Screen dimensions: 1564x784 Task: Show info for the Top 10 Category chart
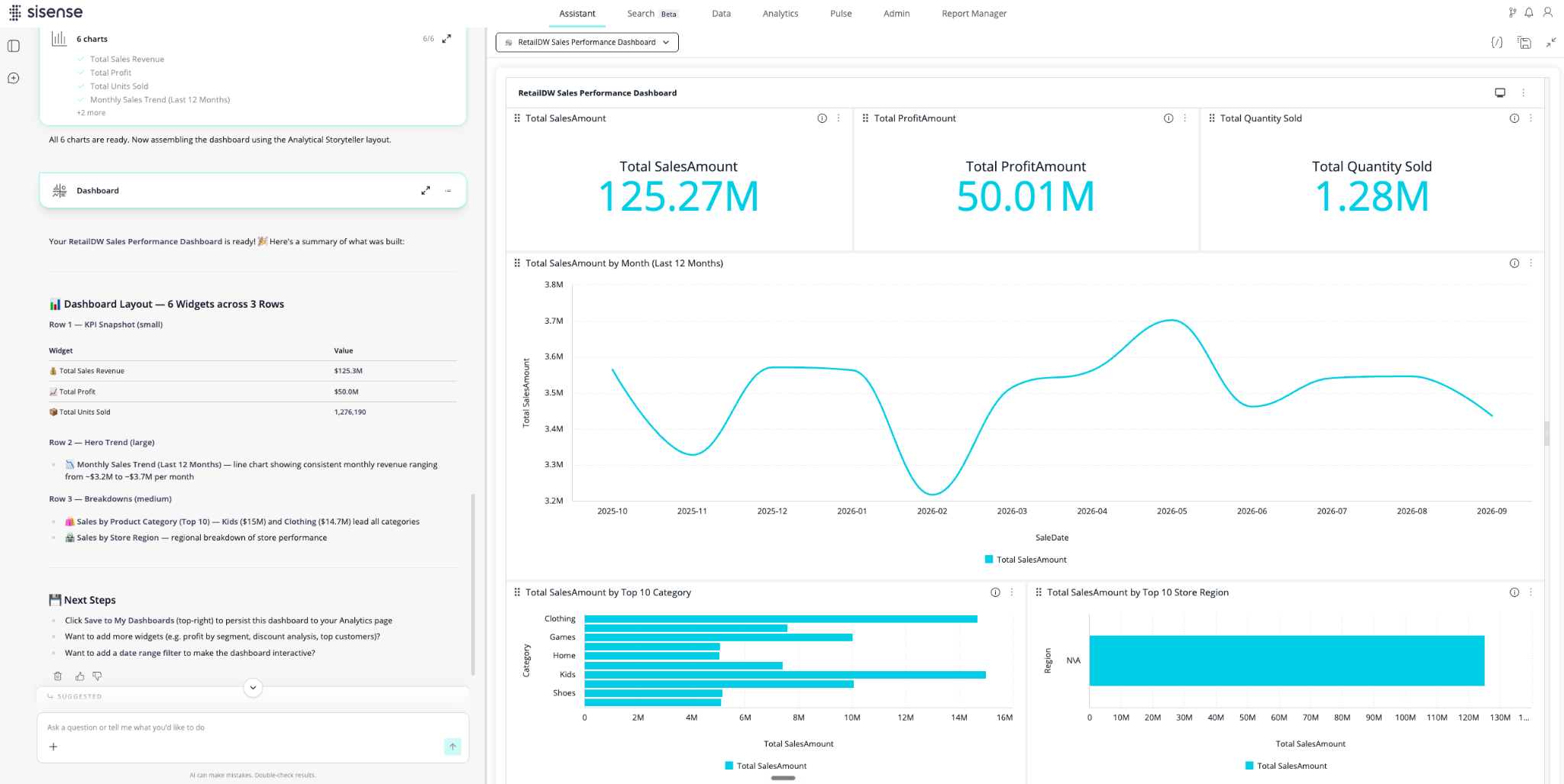click(x=996, y=592)
